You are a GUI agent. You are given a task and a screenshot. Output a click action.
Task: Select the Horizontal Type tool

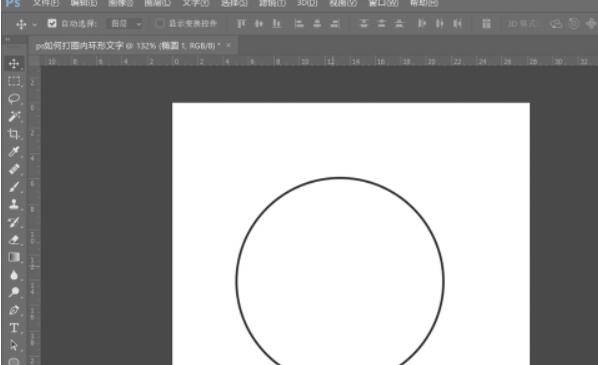(14, 328)
